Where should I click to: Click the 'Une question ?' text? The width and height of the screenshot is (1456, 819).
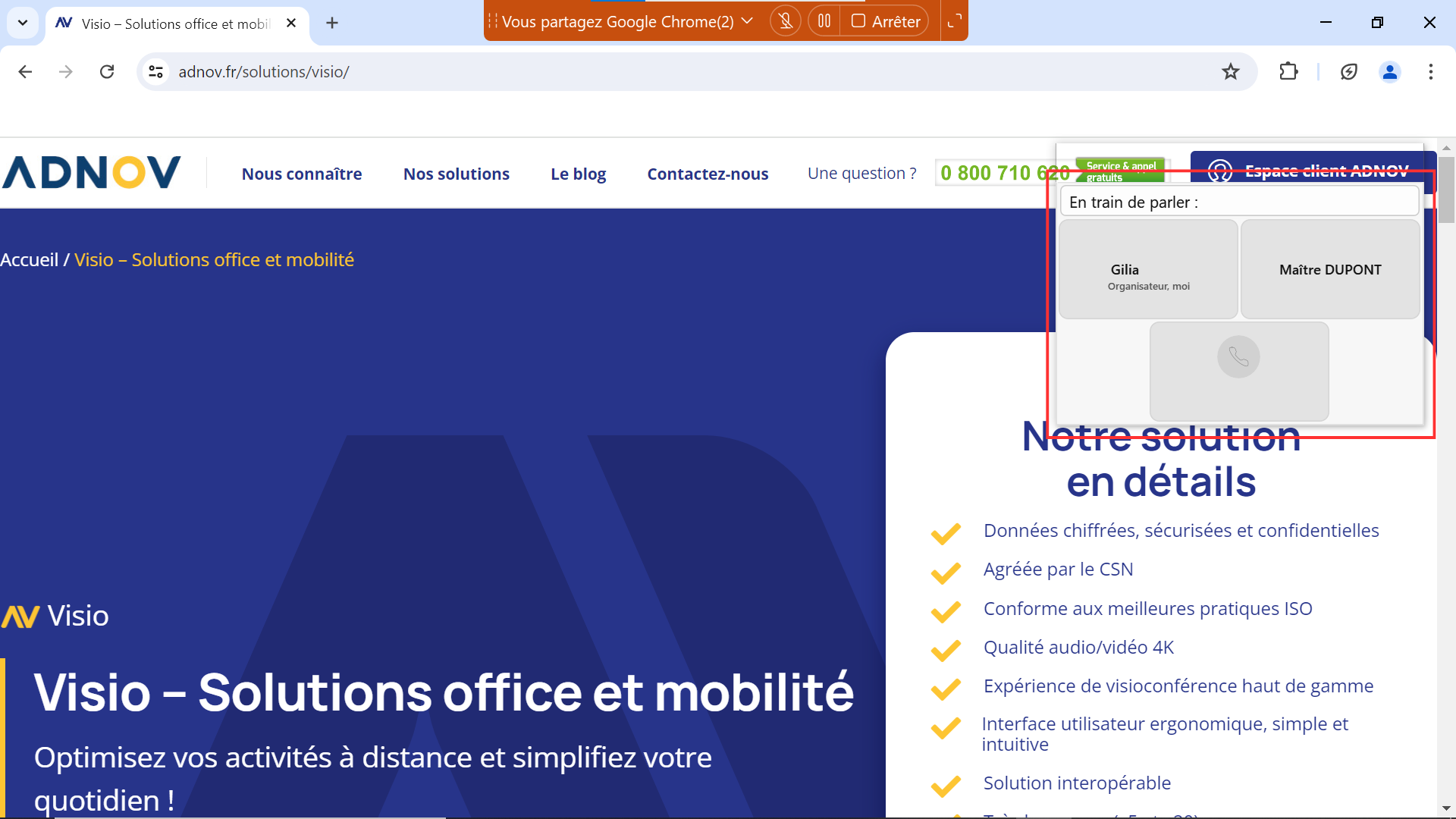(x=861, y=174)
